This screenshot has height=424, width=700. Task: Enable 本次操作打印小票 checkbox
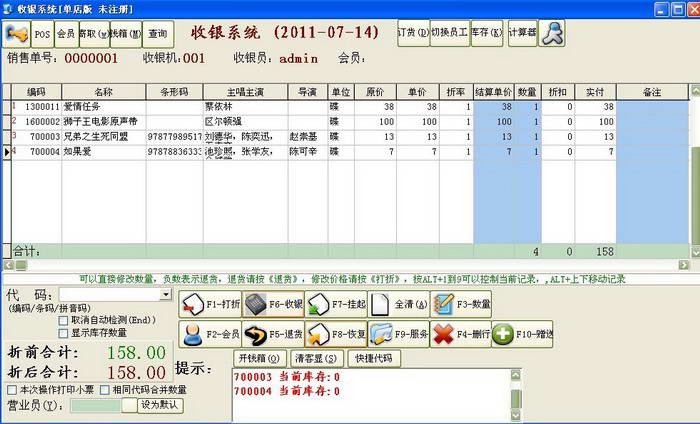(12, 390)
